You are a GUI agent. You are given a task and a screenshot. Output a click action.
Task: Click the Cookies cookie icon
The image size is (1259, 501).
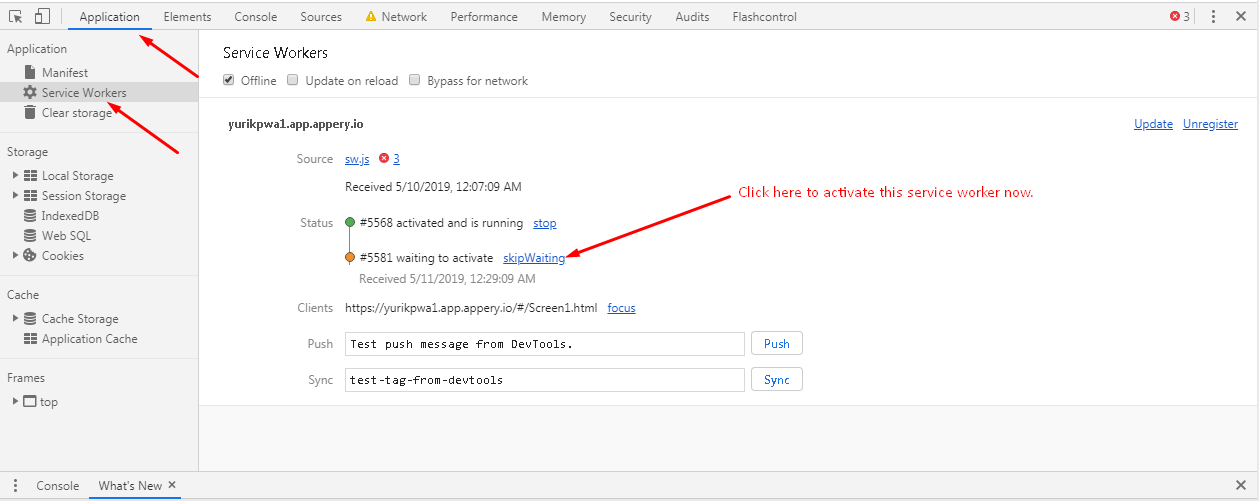click(30, 255)
